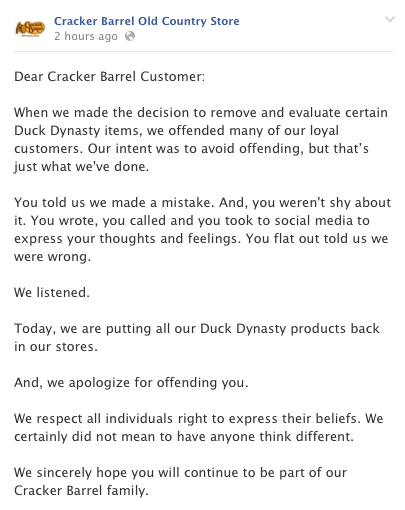405x510 pixels.
Task: Click the 'We listened.' line
Action: pos(52,292)
